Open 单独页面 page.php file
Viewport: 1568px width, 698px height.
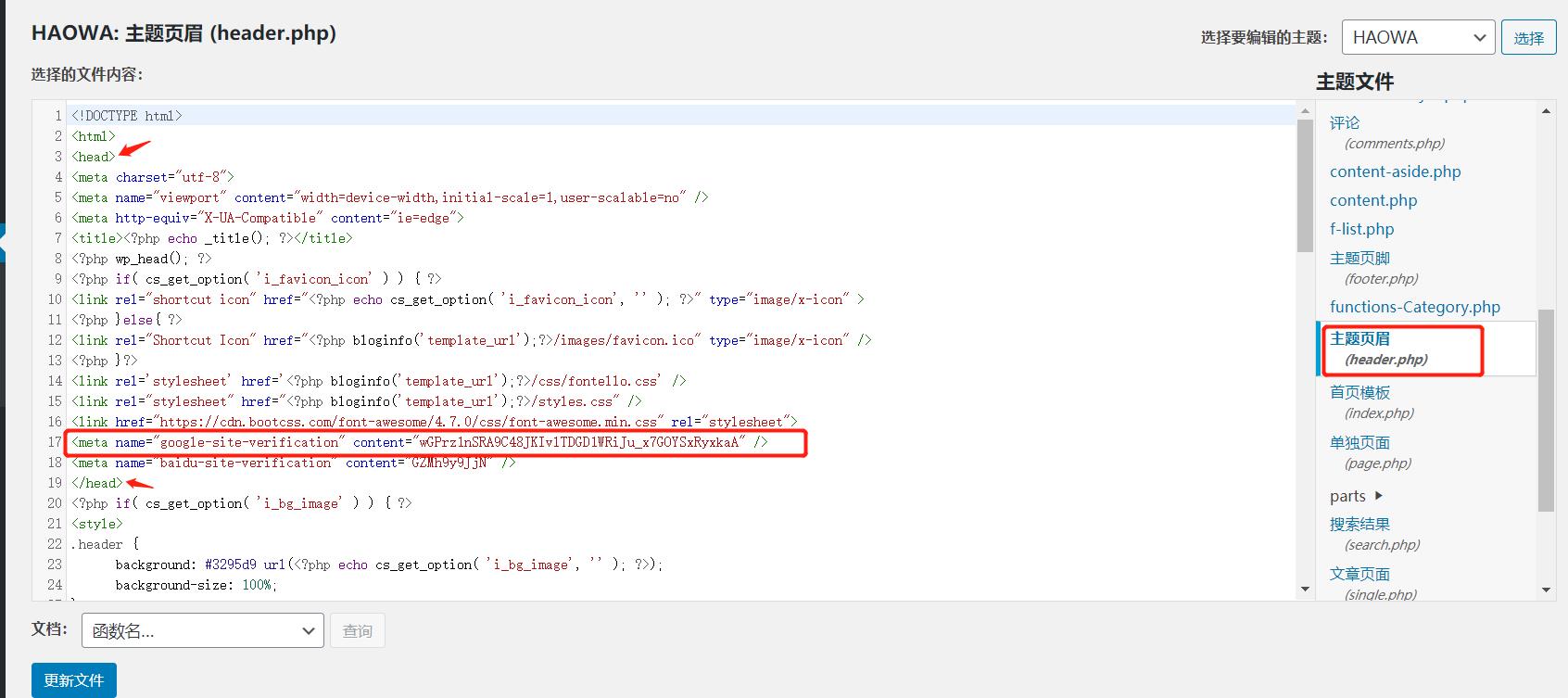pos(1359,442)
